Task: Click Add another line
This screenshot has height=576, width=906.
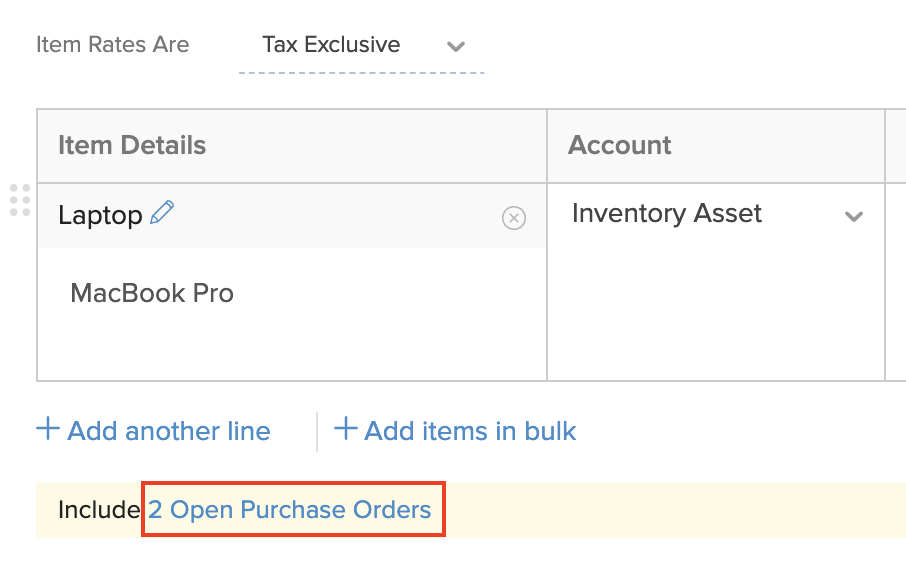Action: (167, 430)
